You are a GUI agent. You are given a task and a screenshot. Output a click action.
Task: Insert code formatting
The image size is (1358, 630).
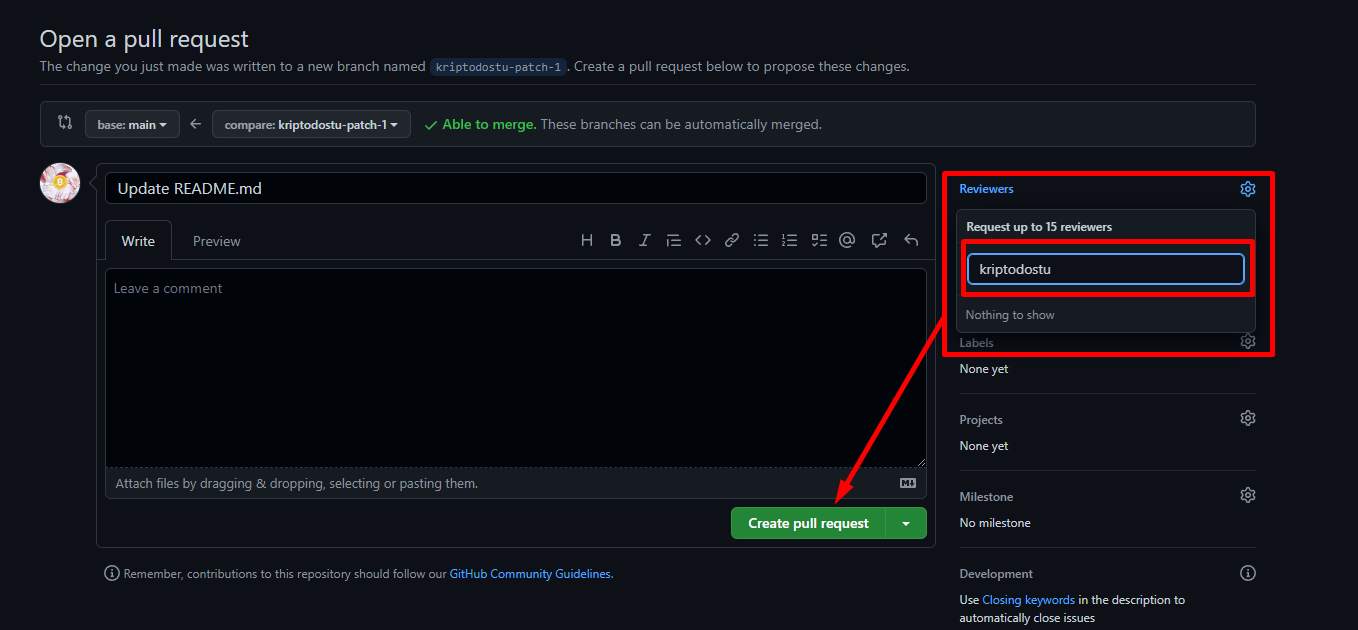pyautogui.click(x=703, y=240)
